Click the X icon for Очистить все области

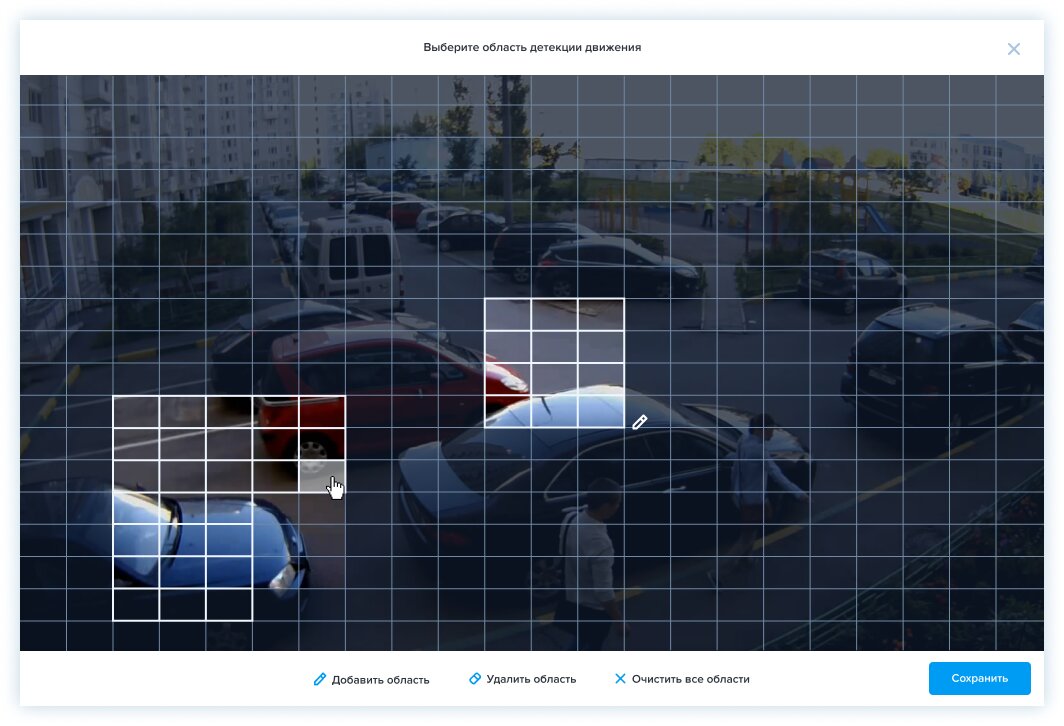pos(620,679)
